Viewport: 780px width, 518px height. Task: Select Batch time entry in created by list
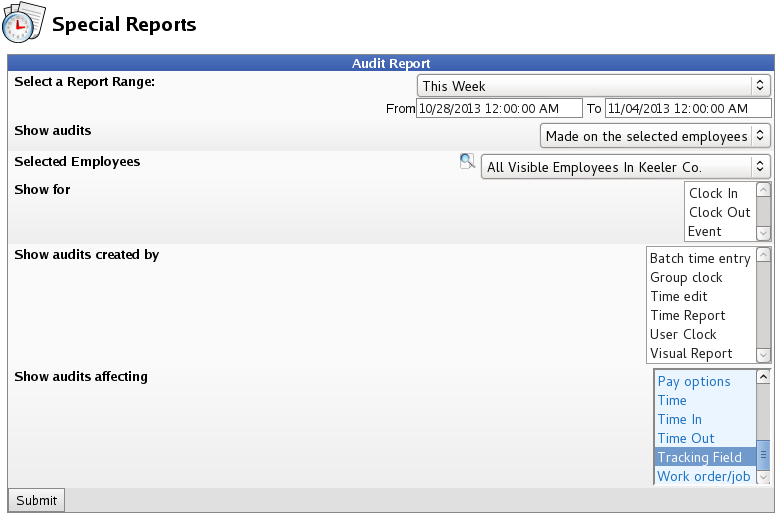point(701,258)
